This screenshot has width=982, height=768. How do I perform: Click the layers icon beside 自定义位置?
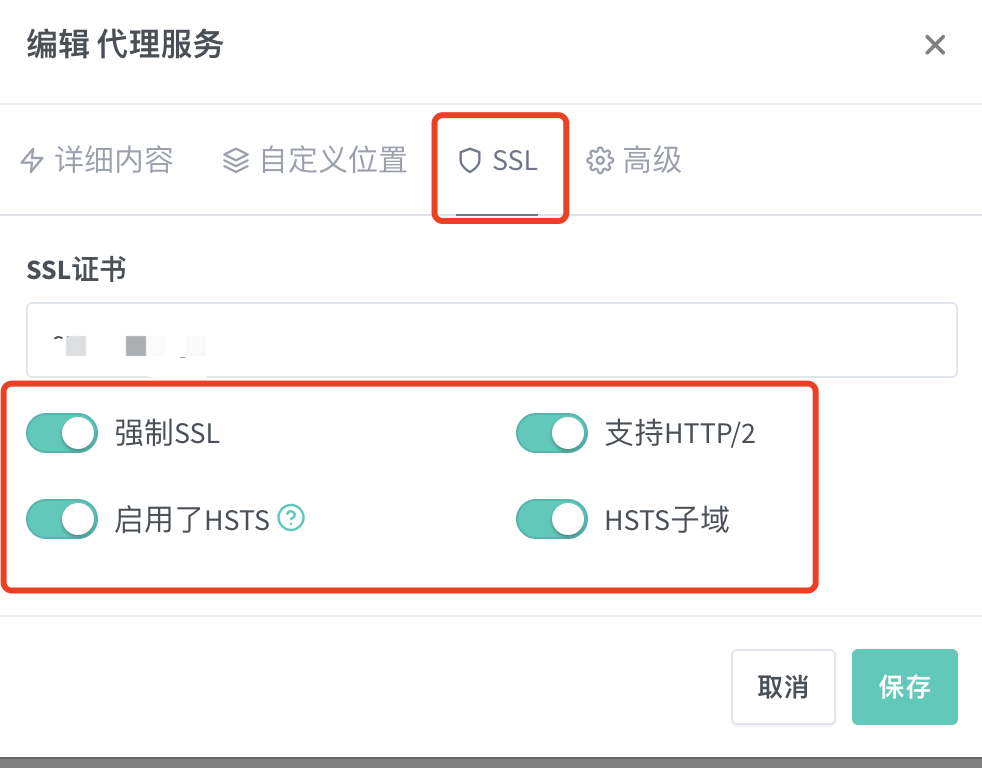tap(235, 160)
